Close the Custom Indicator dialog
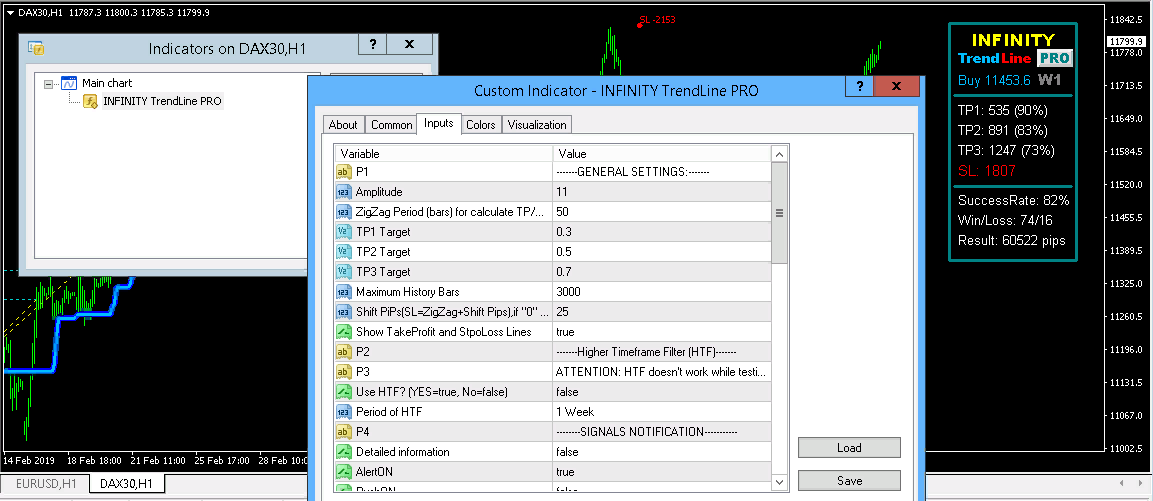The height and width of the screenshot is (501, 1153). click(896, 86)
